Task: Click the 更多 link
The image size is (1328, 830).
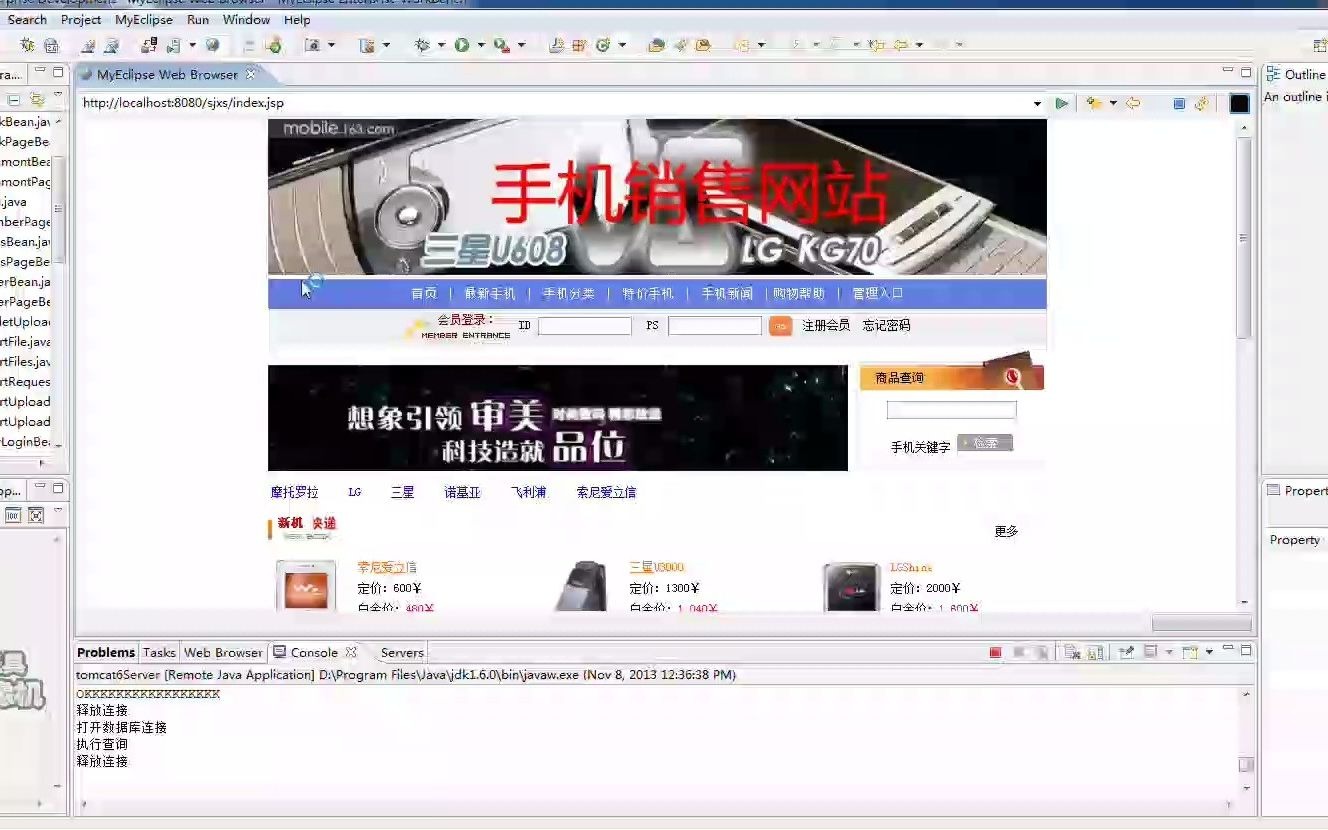Action: (x=1006, y=531)
